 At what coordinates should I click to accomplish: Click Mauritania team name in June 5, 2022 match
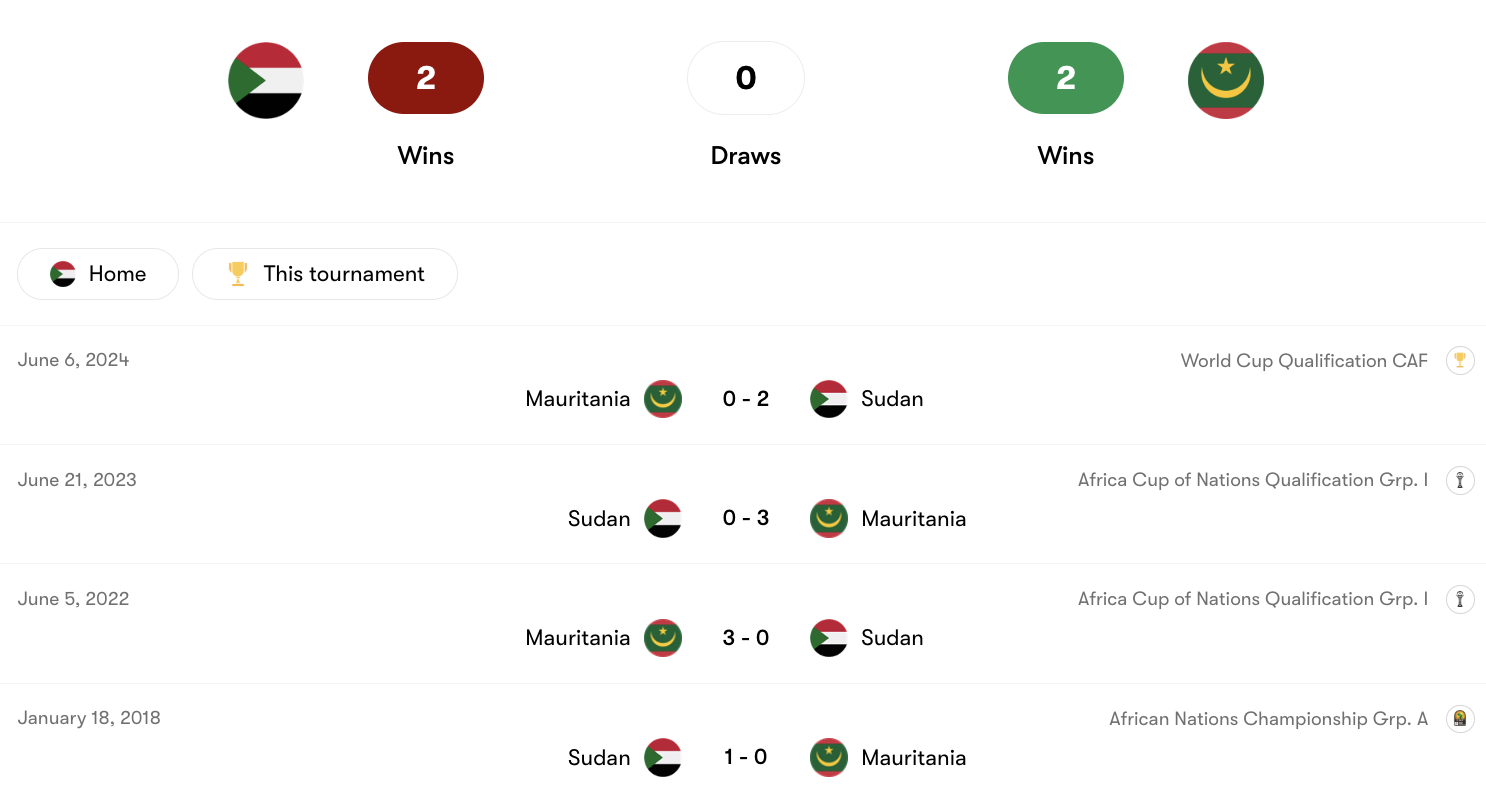578,638
